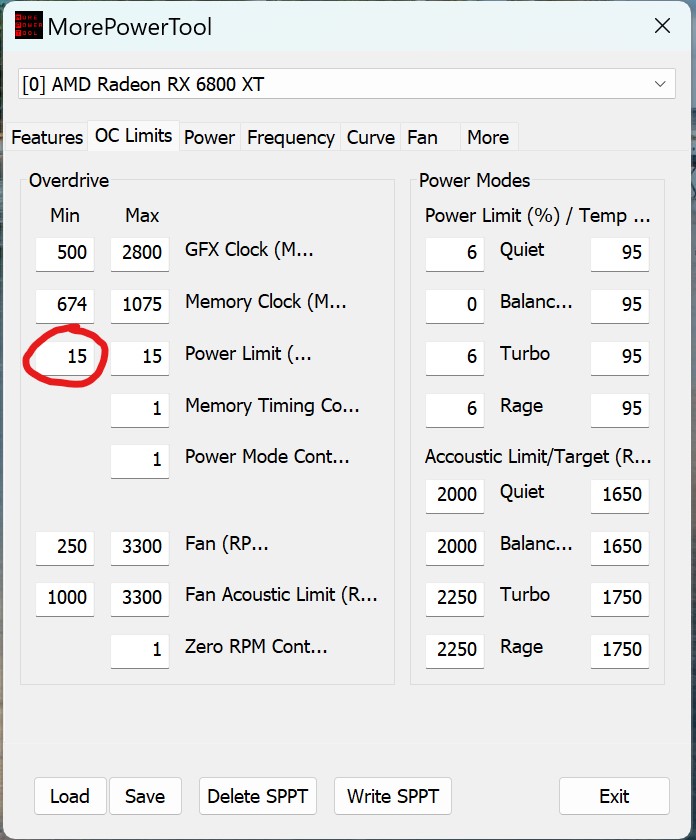696x840 pixels.
Task: Click Quiet power limit percent field
Action: click(455, 253)
